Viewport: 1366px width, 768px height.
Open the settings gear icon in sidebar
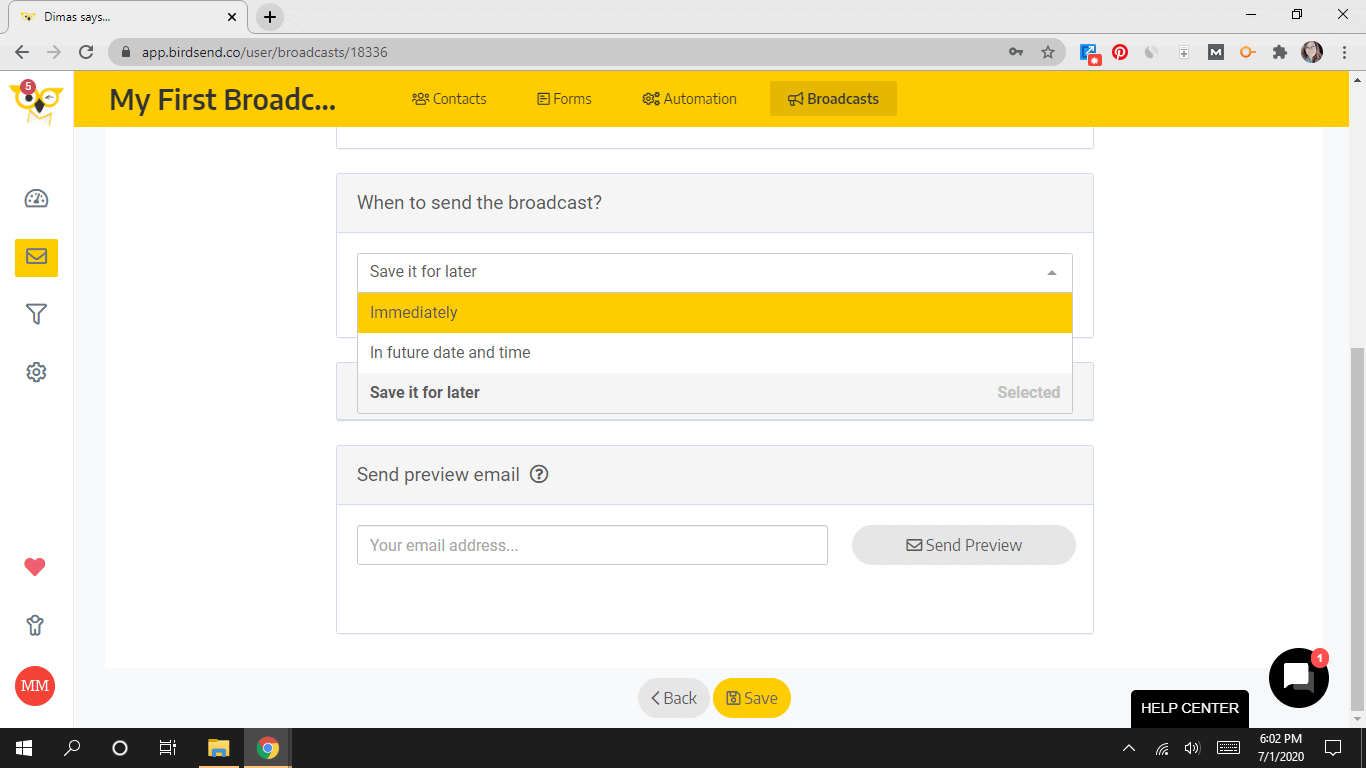[36, 372]
